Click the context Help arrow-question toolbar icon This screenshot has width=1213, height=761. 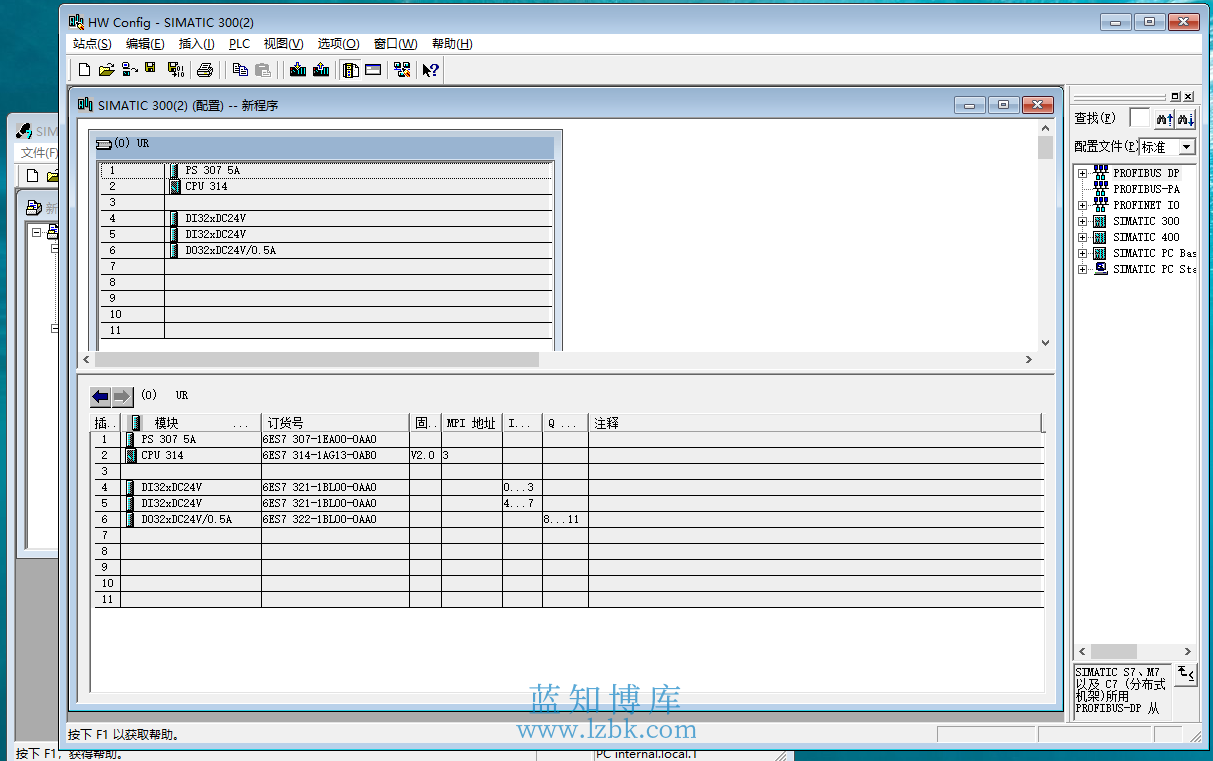coord(431,70)
